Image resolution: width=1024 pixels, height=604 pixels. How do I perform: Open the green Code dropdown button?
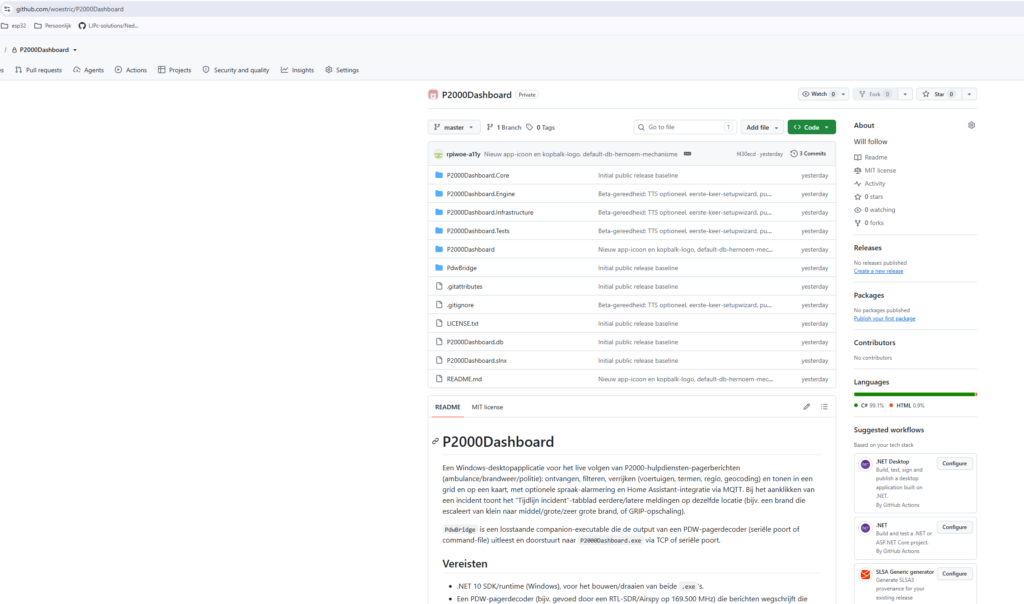pyautogui.click(x=812, y=127)
